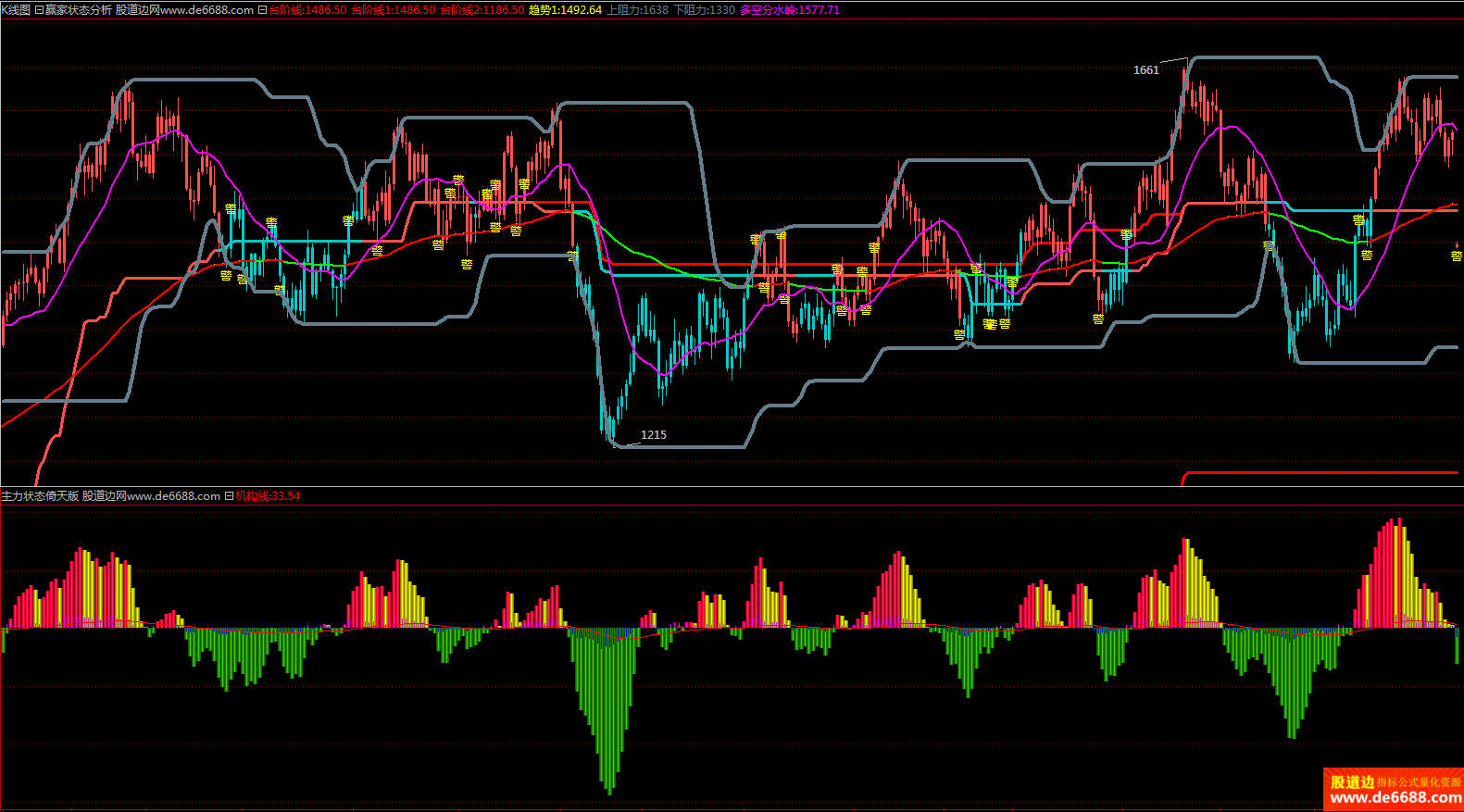The height and width of the screenshot is (812, 1464).
Task: Select the 上阻力:1638 readout
Action: (x=637, y=10)
